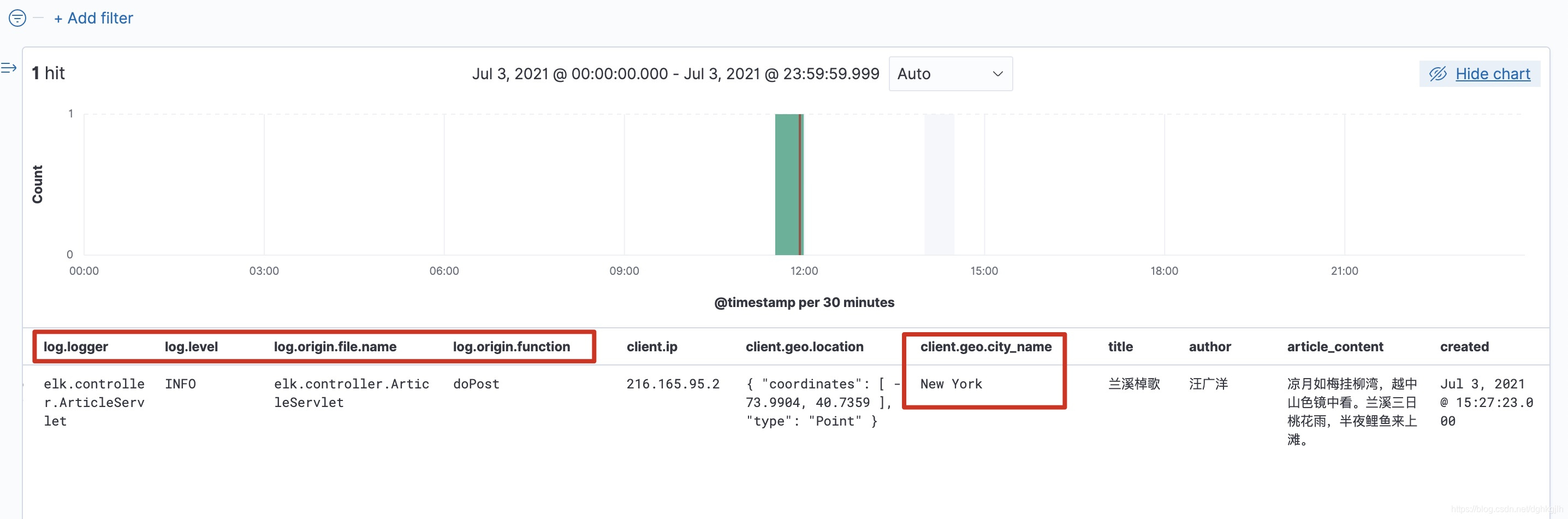Click the 1 hit count label

tap(48, 73)
